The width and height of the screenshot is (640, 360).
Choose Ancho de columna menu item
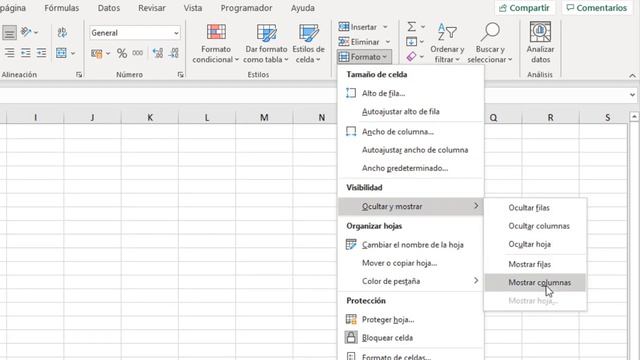click(411, 131)
